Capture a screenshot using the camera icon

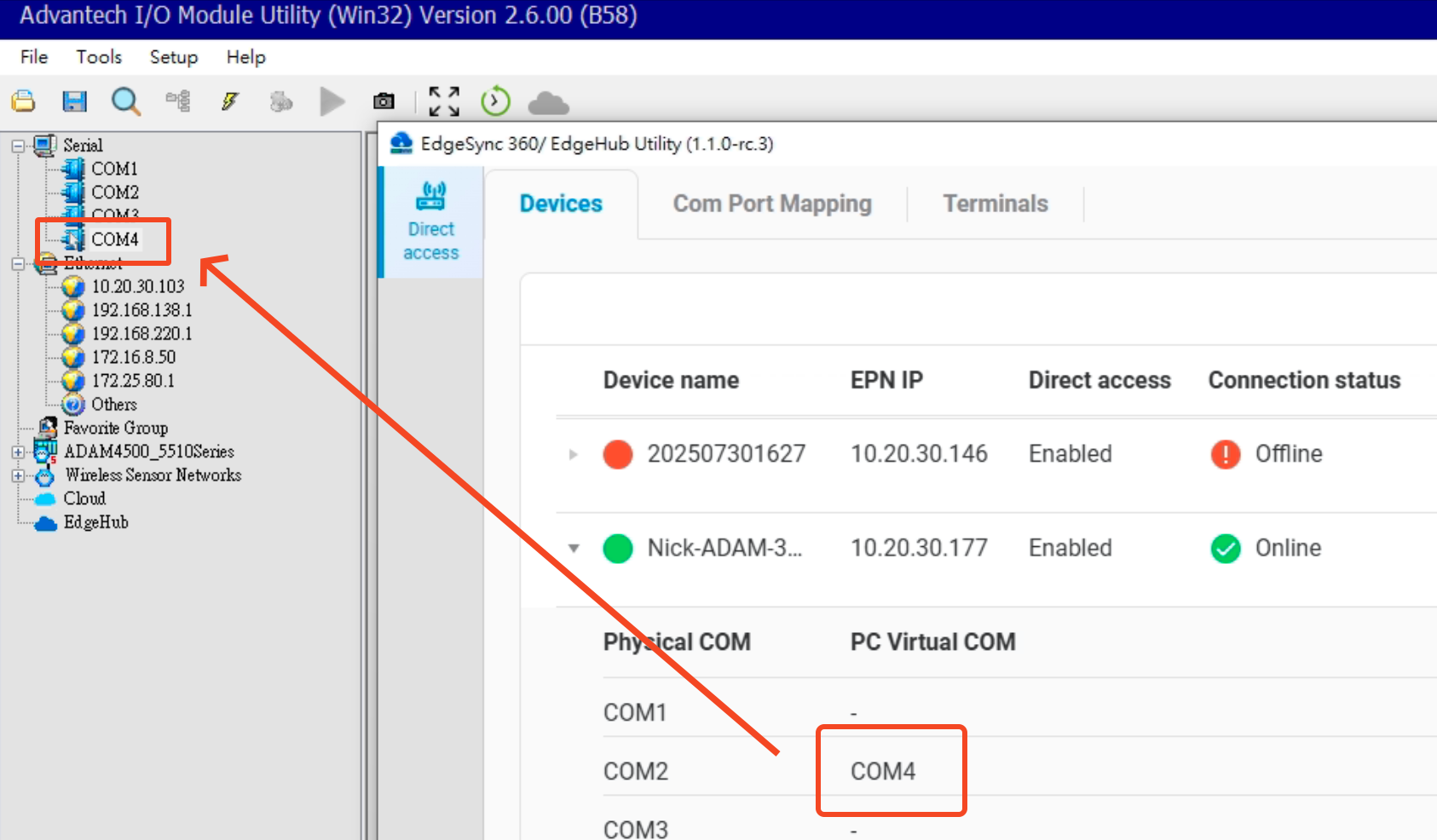tap(384, 101)
